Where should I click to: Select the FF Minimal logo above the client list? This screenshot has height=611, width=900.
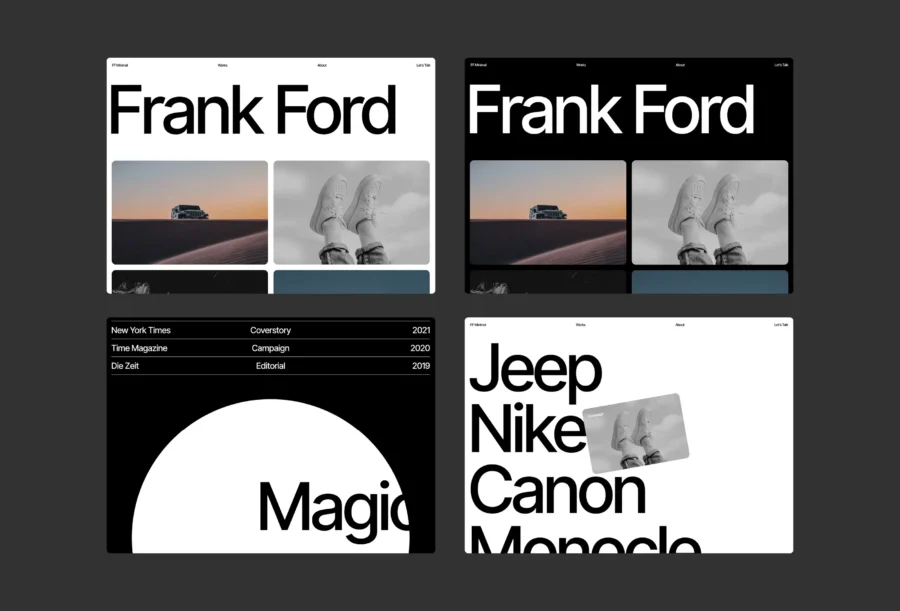(x=479, y=324)
